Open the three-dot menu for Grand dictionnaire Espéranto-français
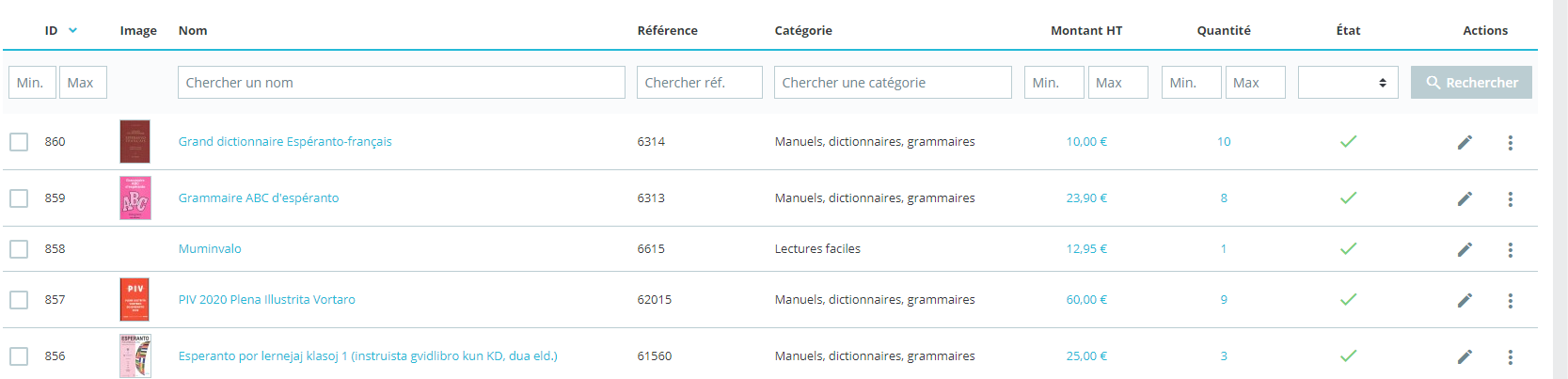The width and height of the screenshot is (1568, 379). [1510, 142]
